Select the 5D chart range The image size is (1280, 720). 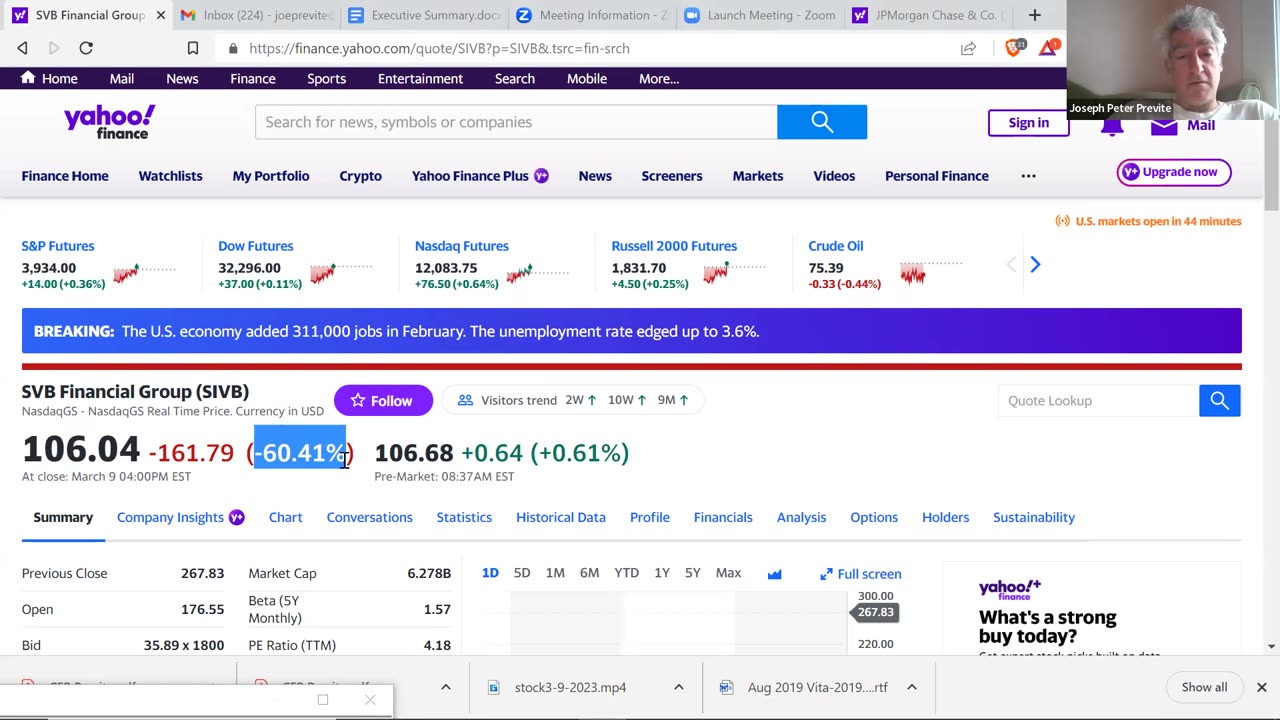[522, 573]
